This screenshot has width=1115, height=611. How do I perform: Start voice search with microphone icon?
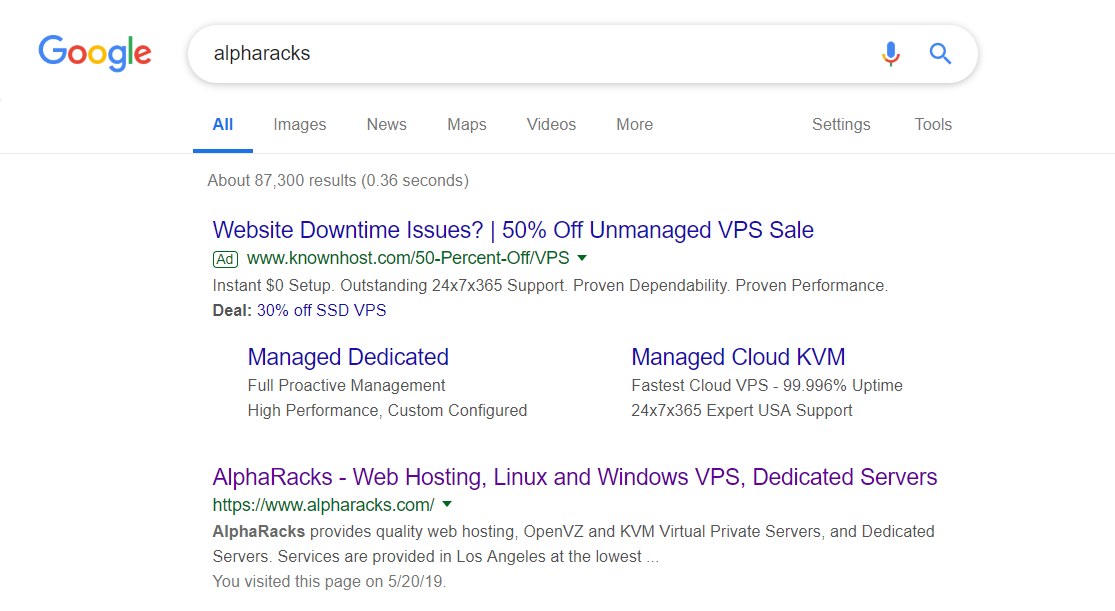890,53
